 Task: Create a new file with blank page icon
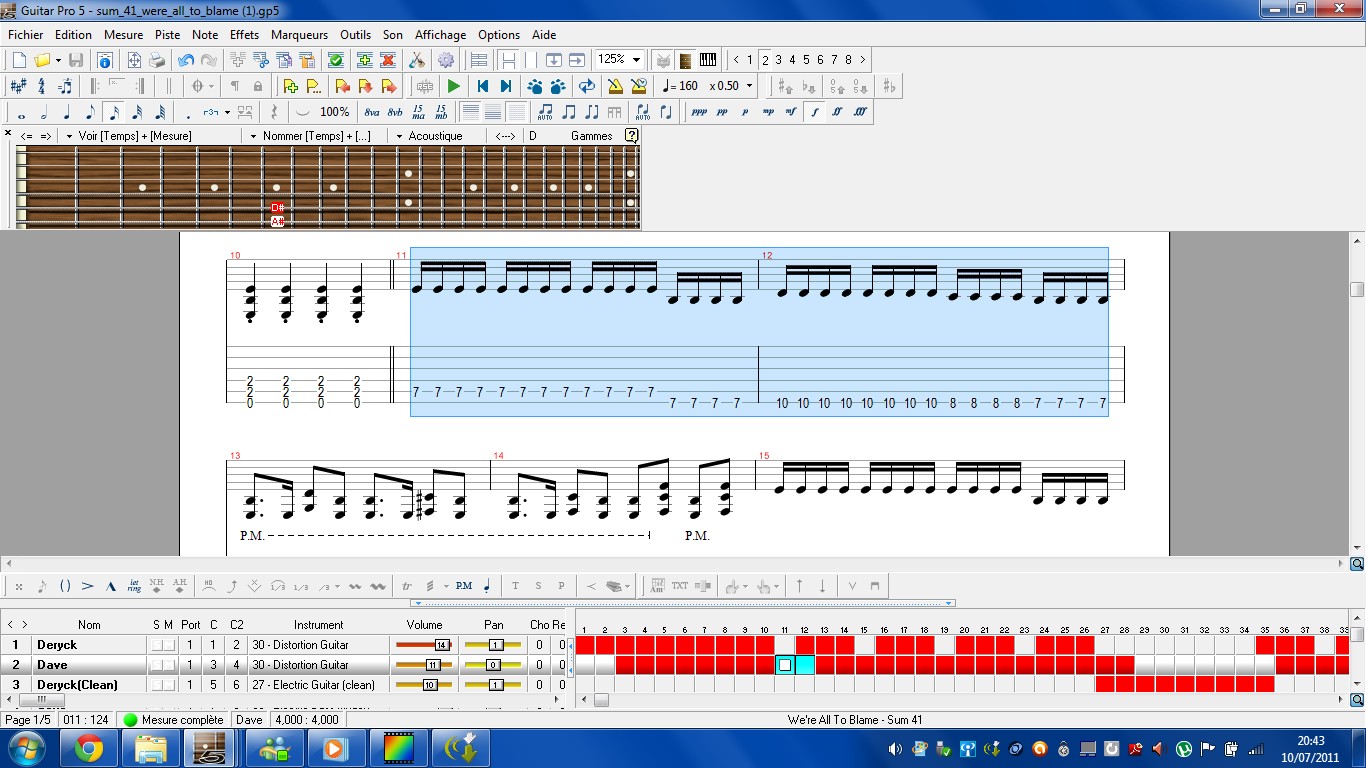pos(19,60)
